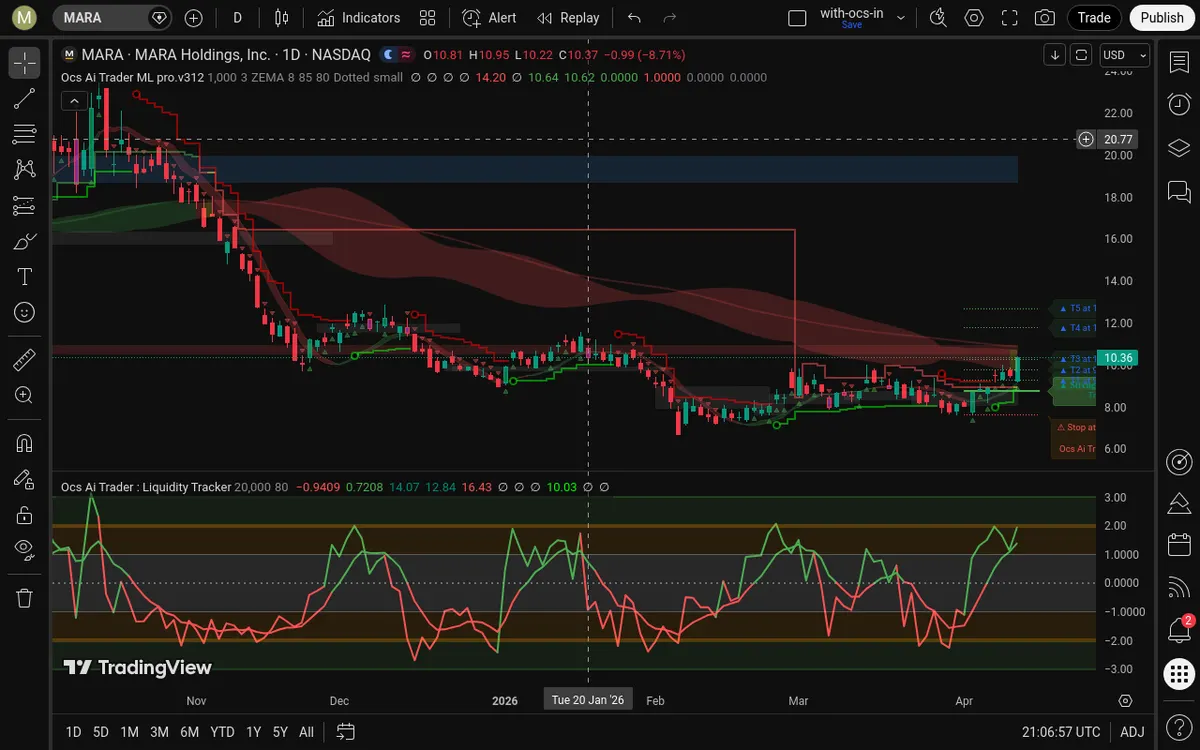
Task: Select the crosshair cursor tool
Action: point(25,62)
